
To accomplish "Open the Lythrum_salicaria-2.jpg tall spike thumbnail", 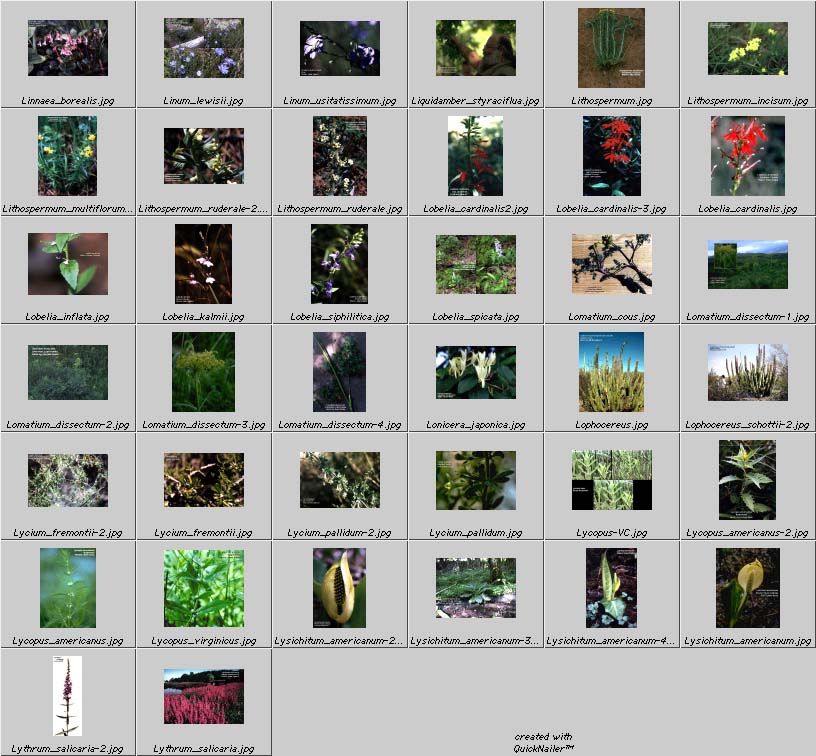I will click(x=67, y=695).
